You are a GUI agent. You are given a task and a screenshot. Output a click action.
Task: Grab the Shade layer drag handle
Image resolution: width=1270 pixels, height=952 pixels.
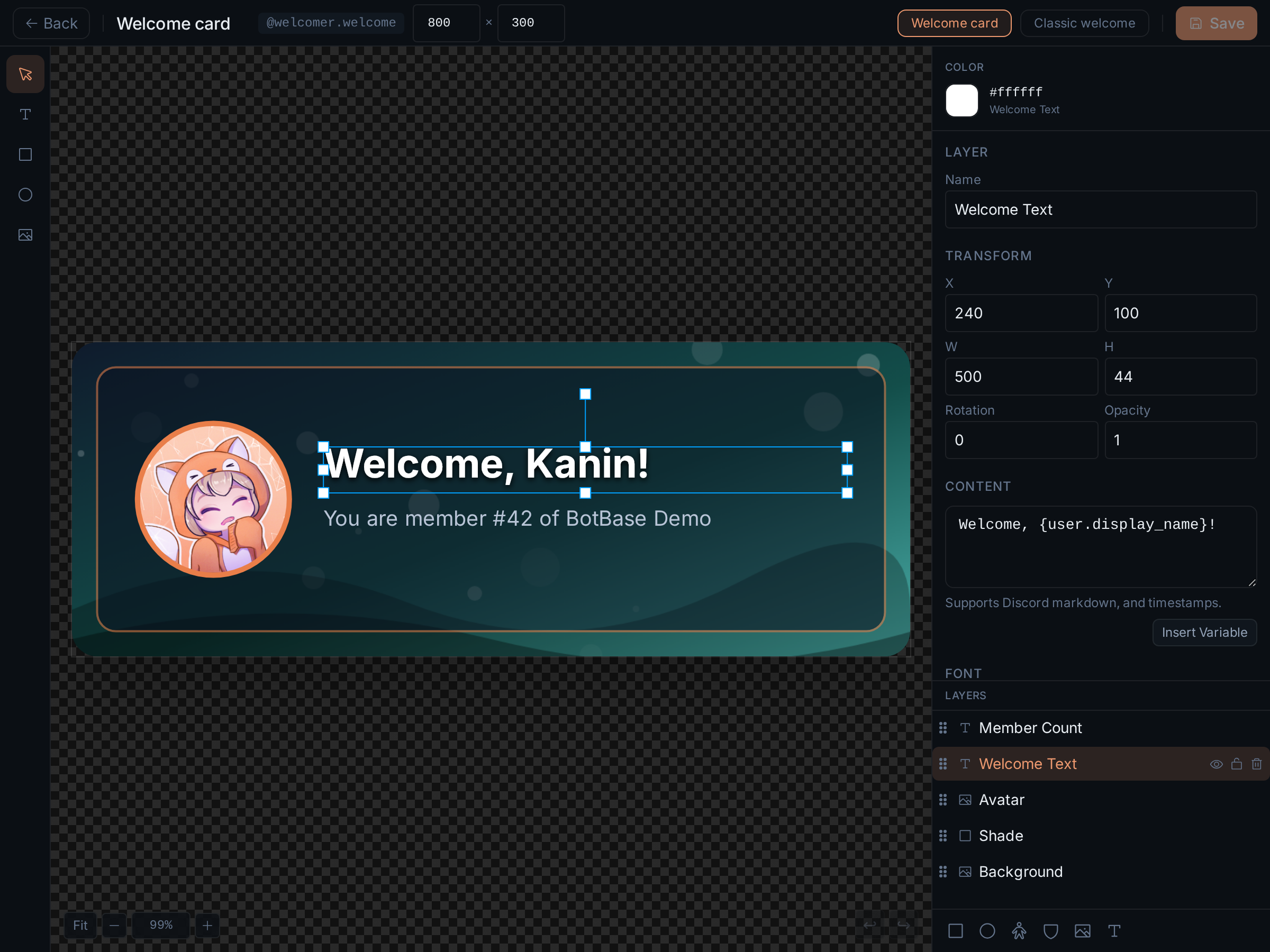[943, 836]
